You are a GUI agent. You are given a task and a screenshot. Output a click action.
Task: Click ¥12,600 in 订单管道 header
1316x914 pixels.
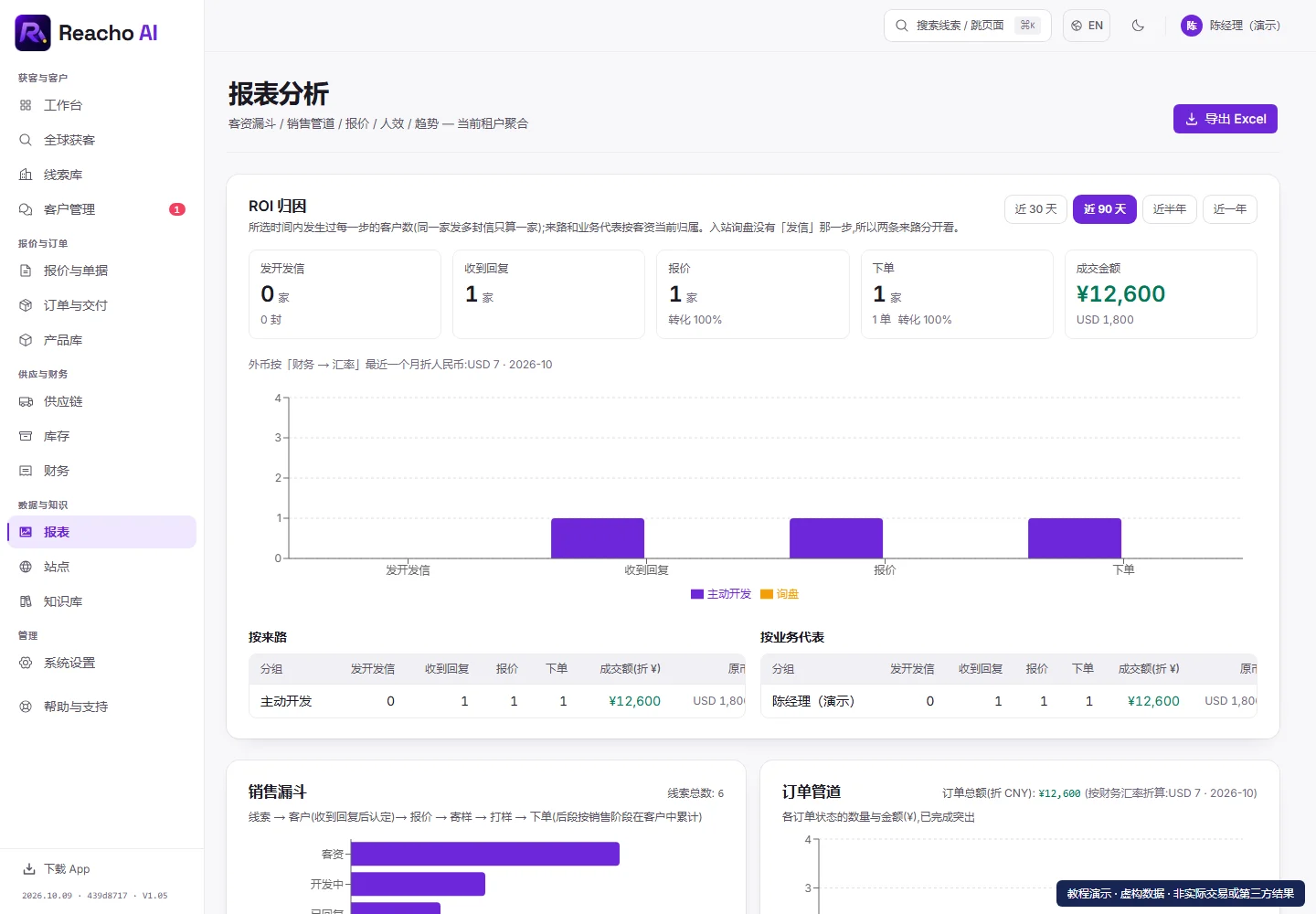click(x=1059, y=793)
